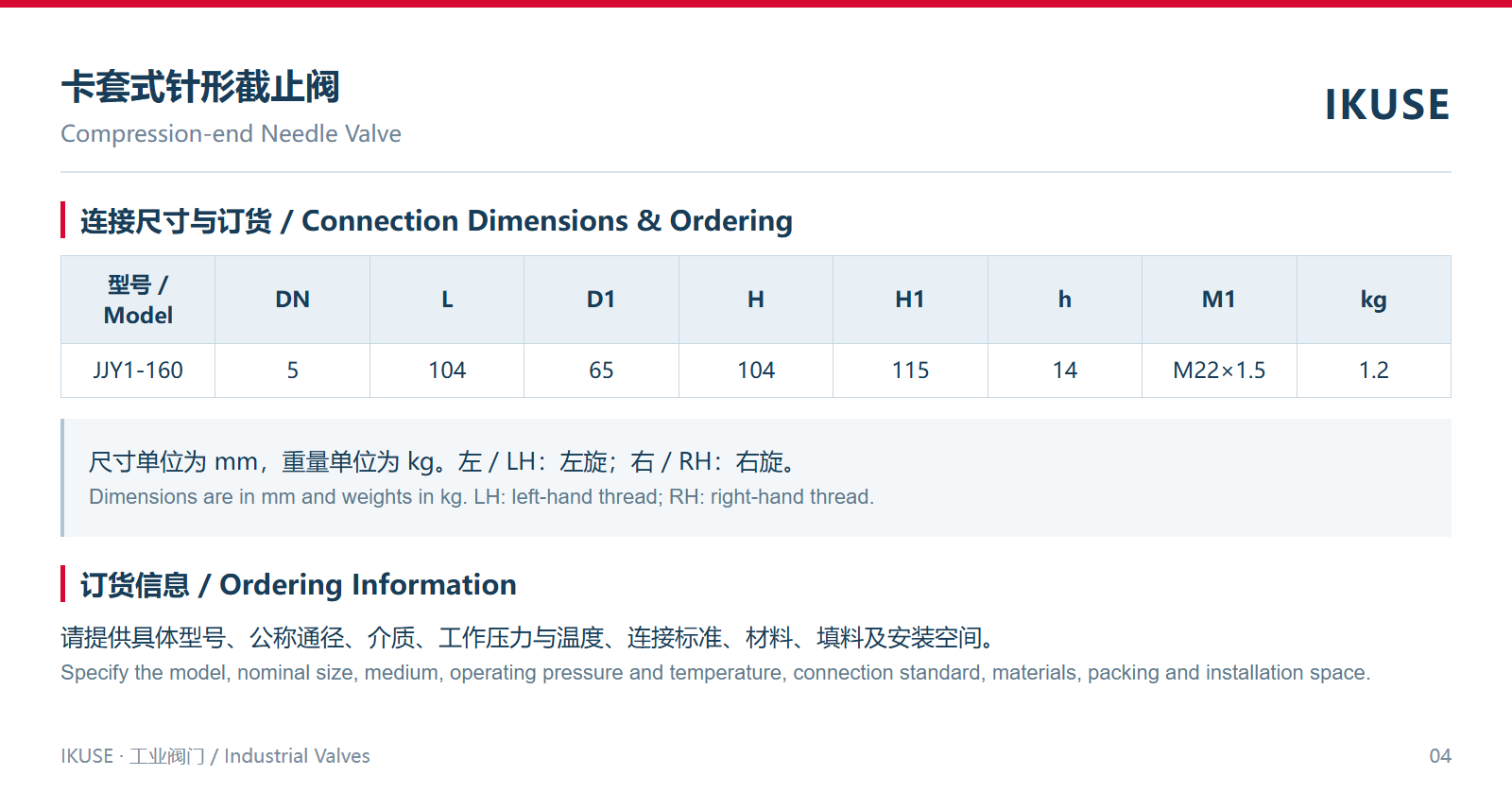Select the Connection Dimensions & Ordering heading
Image resolution: width=1512 pixels, height=793 pixels.
[x=437, y=221]
